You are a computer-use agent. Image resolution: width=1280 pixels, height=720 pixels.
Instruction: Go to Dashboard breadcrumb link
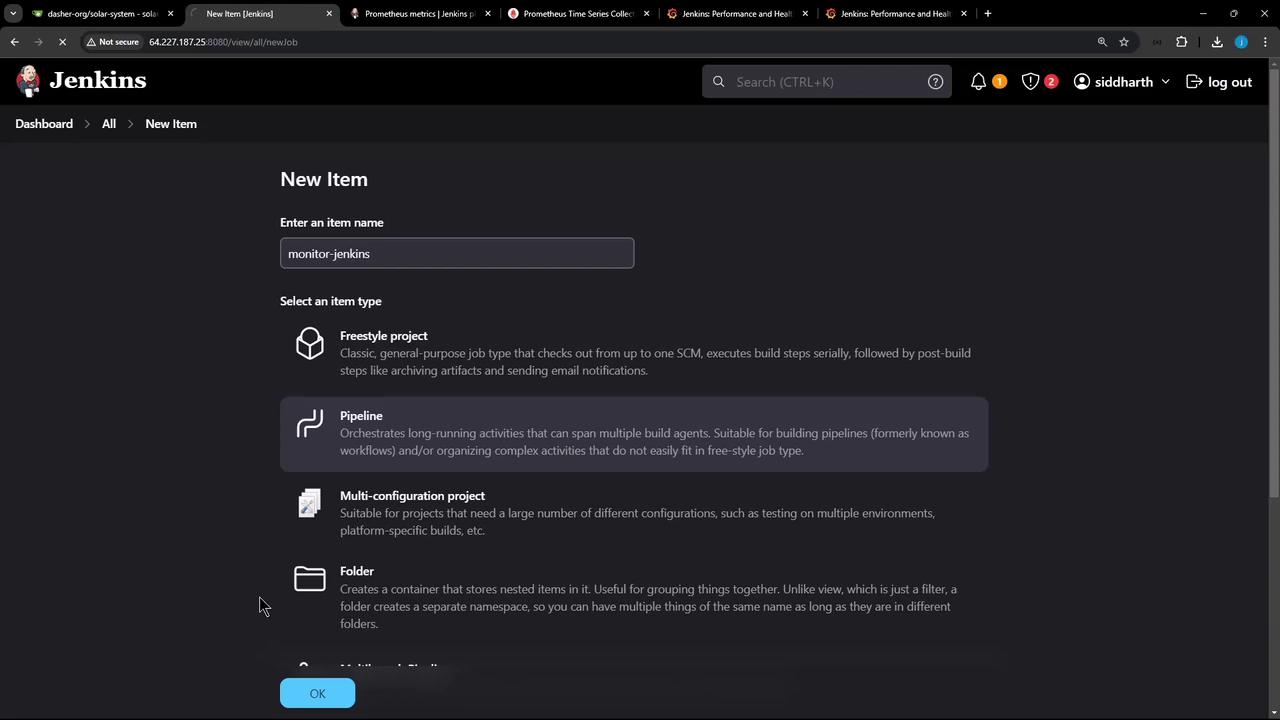click(44, 124)
